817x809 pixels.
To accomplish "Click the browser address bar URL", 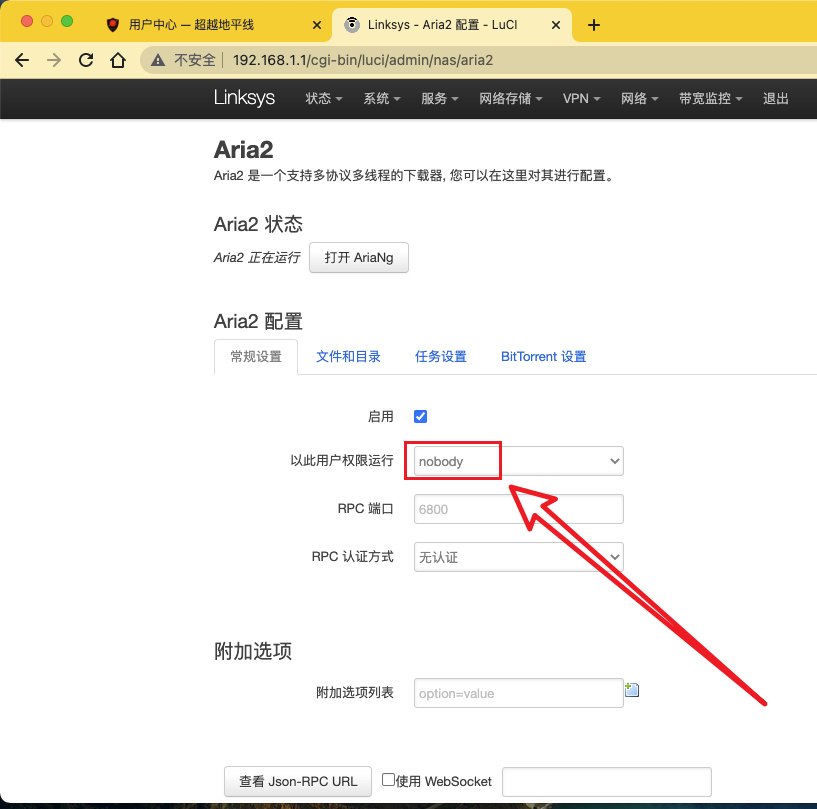I will click(x=363, y=60).
